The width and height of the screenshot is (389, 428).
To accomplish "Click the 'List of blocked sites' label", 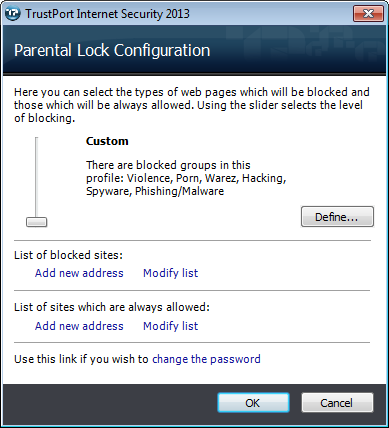I will click(68, 255).
